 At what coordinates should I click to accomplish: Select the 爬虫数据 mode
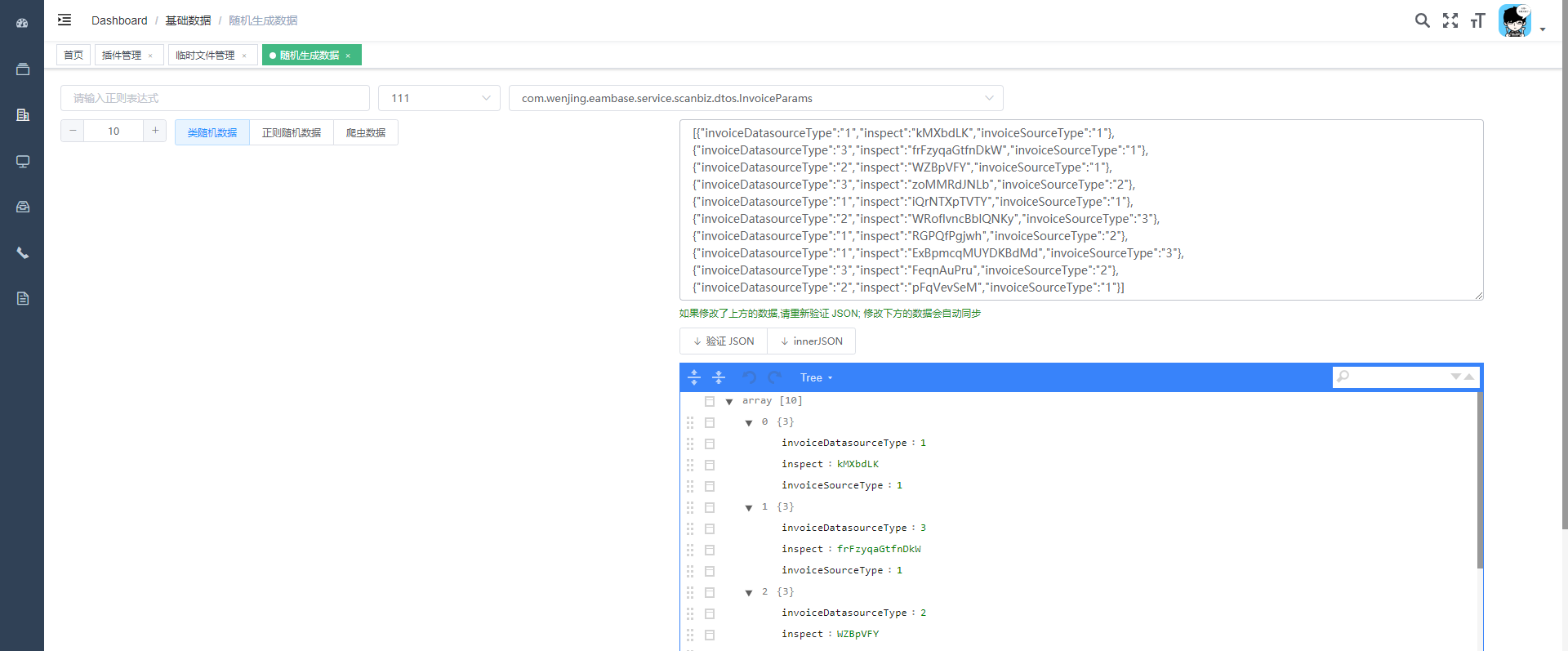(x=366, y=132)
